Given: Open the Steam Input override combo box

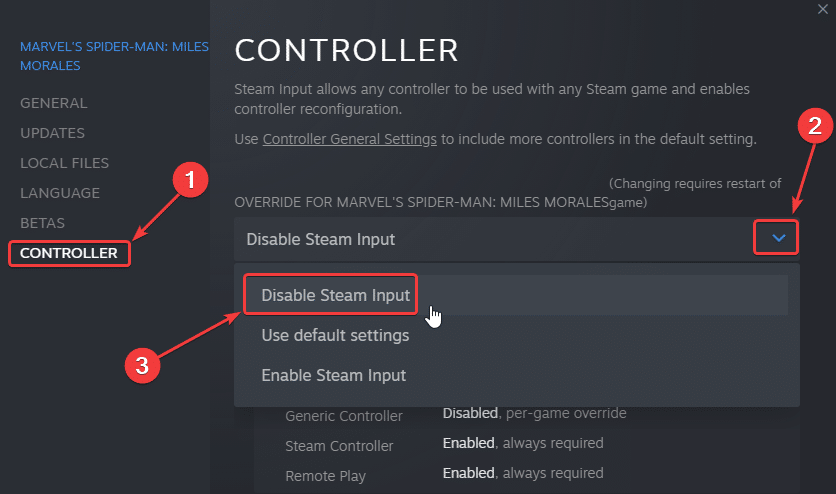Looking at the screenshot, I should tap(500, 239).
